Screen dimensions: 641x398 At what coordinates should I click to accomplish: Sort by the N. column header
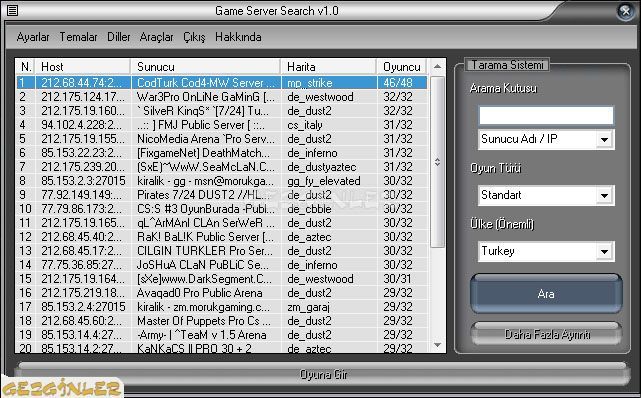[26, 67]
